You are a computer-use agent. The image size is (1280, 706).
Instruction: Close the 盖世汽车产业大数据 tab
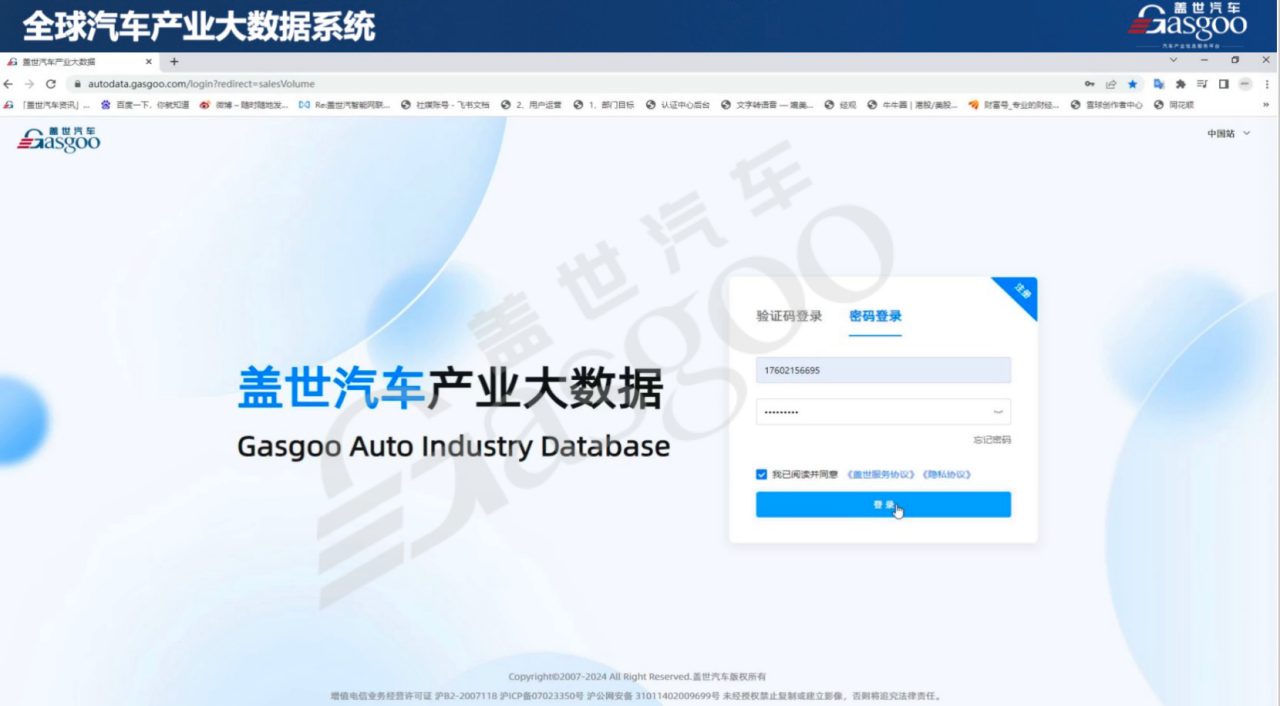click(149, 61)
